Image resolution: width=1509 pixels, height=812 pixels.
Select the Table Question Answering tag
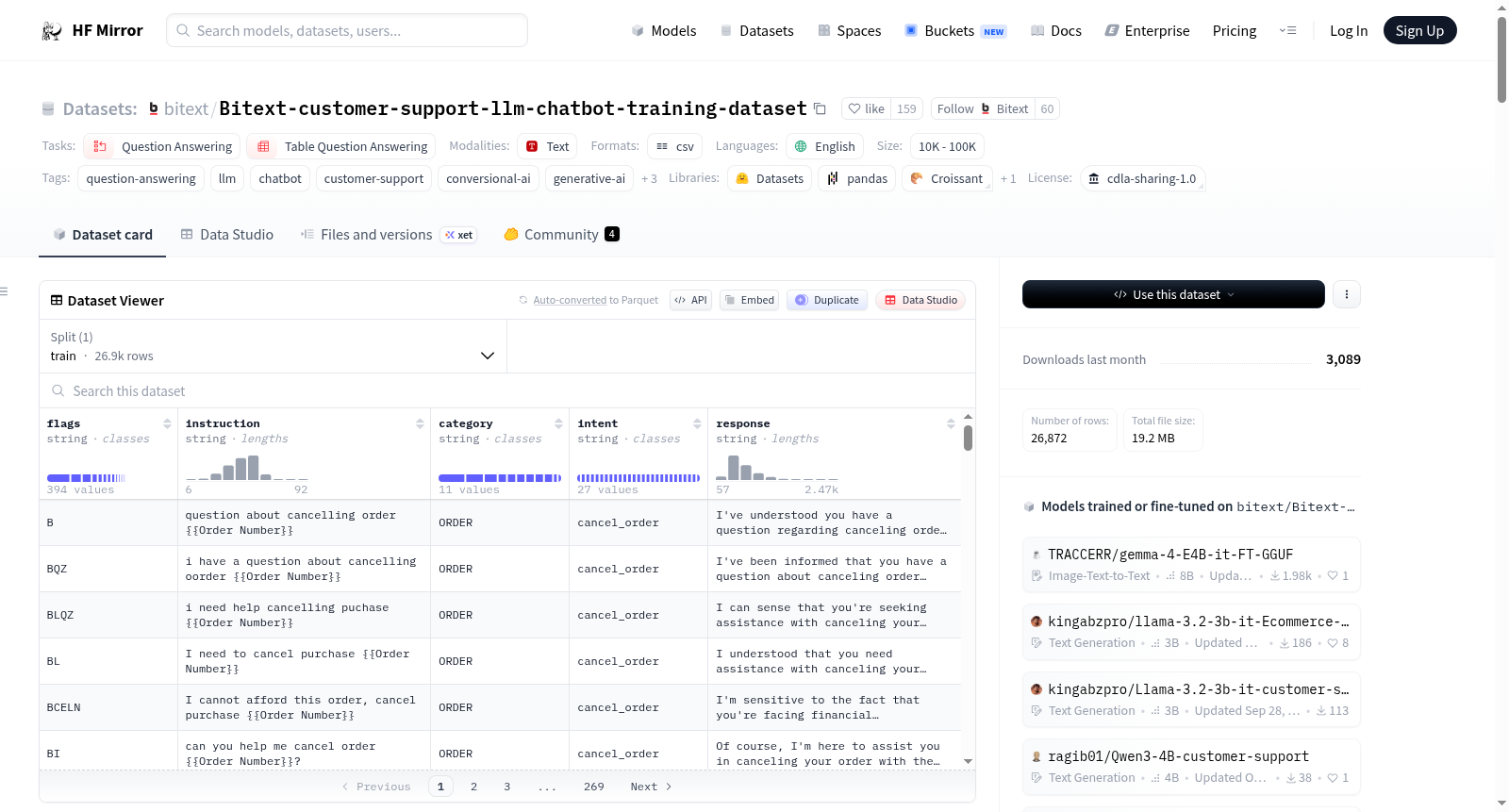pyautogui.click(x=343, y=147)
